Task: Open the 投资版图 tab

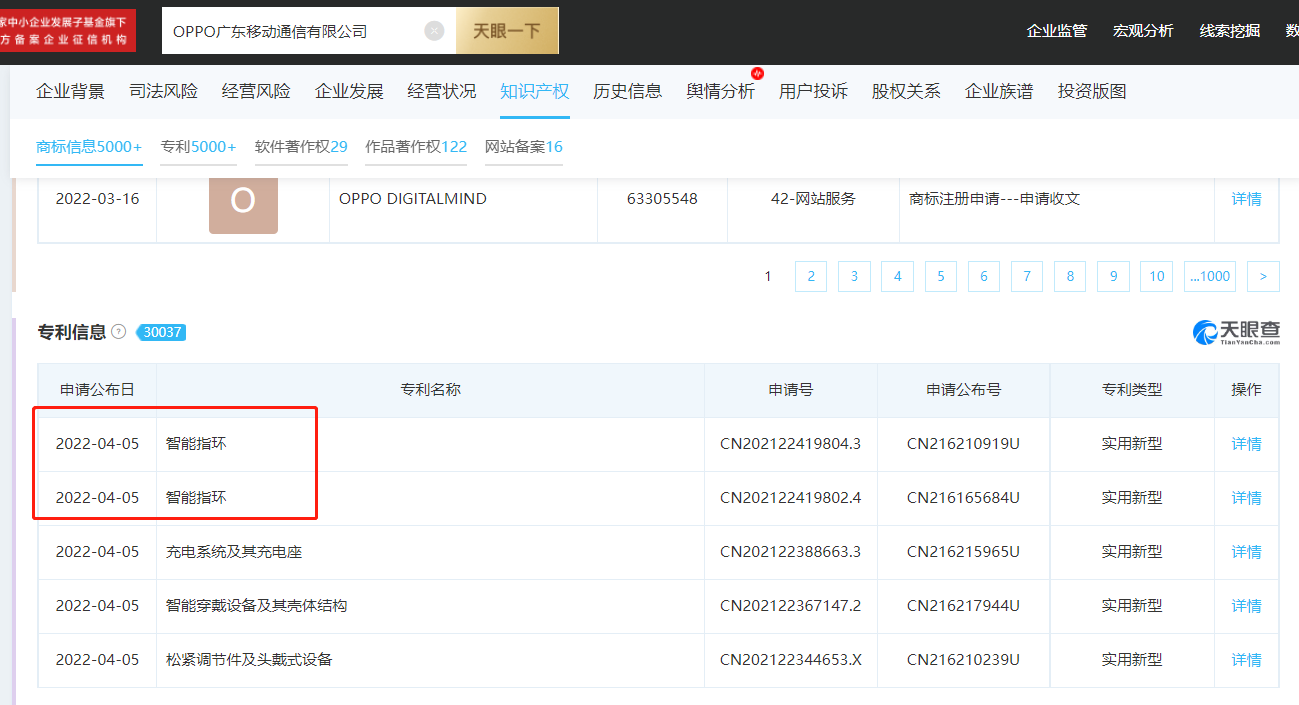Action: point(1092,91)
